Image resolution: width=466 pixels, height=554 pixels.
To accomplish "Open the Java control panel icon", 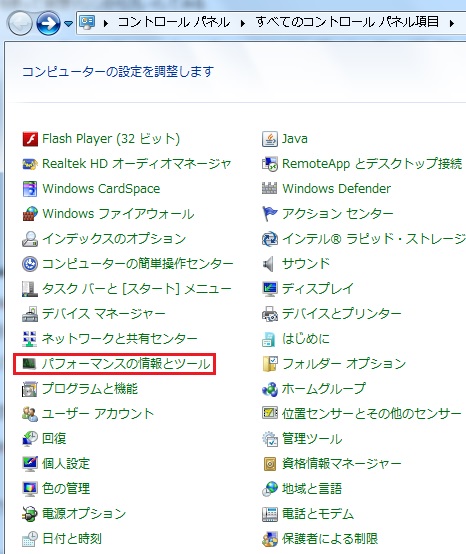I will (270, 139).
